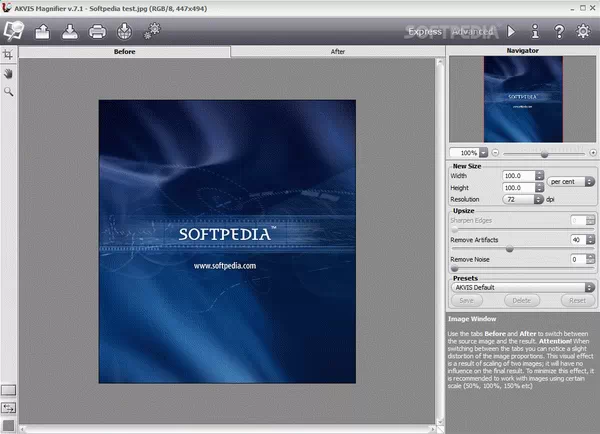The image size is (600, 434).
Task: Click the Print icon
Action: point(98,31)
